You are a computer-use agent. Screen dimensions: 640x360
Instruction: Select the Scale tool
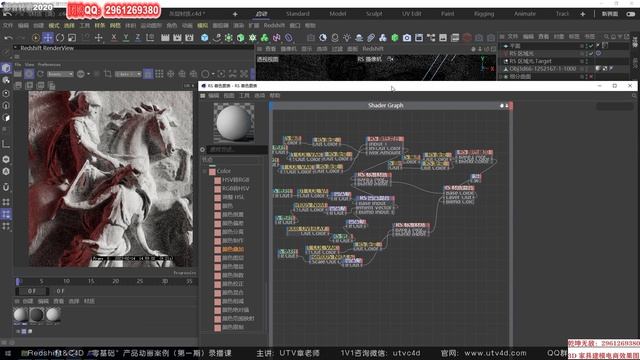(72, 38)
